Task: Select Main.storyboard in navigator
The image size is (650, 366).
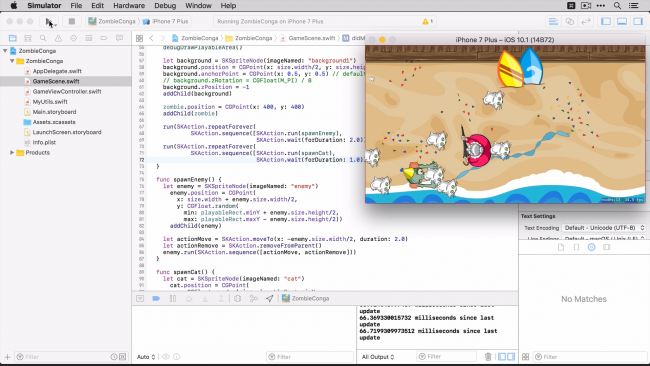Action: pyautogui.click(x=54, y=111)
